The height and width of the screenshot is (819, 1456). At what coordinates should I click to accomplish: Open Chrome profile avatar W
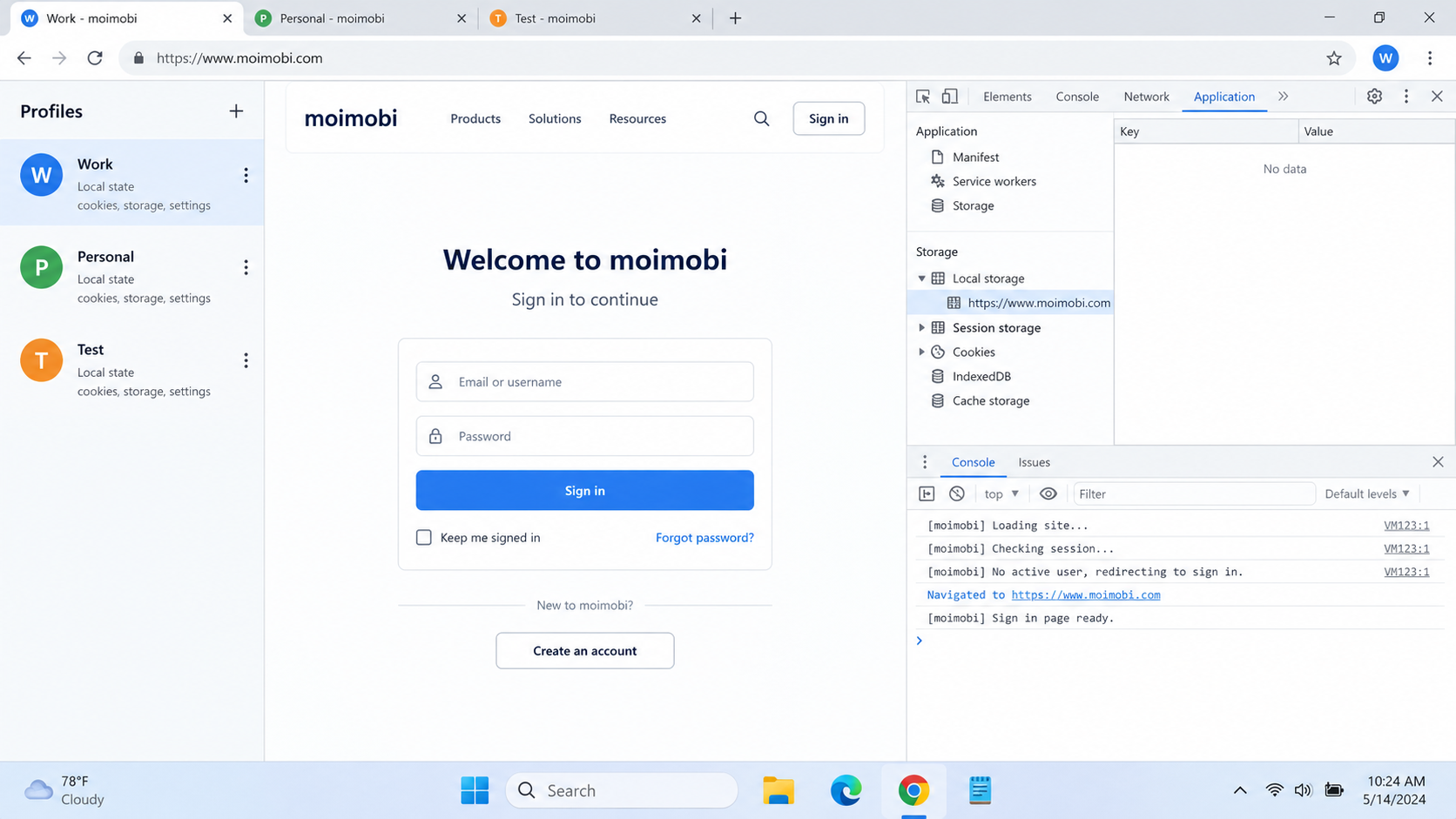pyautogui.click(x=1385, y=58)
